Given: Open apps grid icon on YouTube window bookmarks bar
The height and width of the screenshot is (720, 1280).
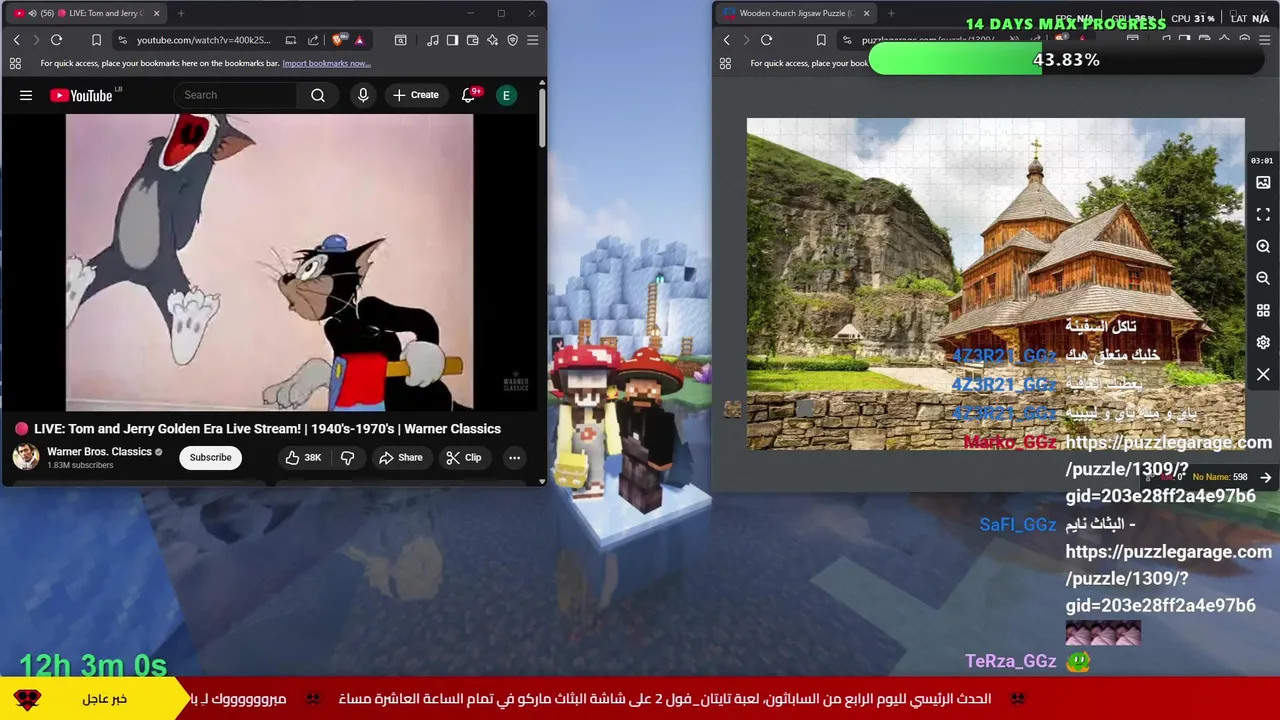Looking at the screenshot, I should 15,63.
